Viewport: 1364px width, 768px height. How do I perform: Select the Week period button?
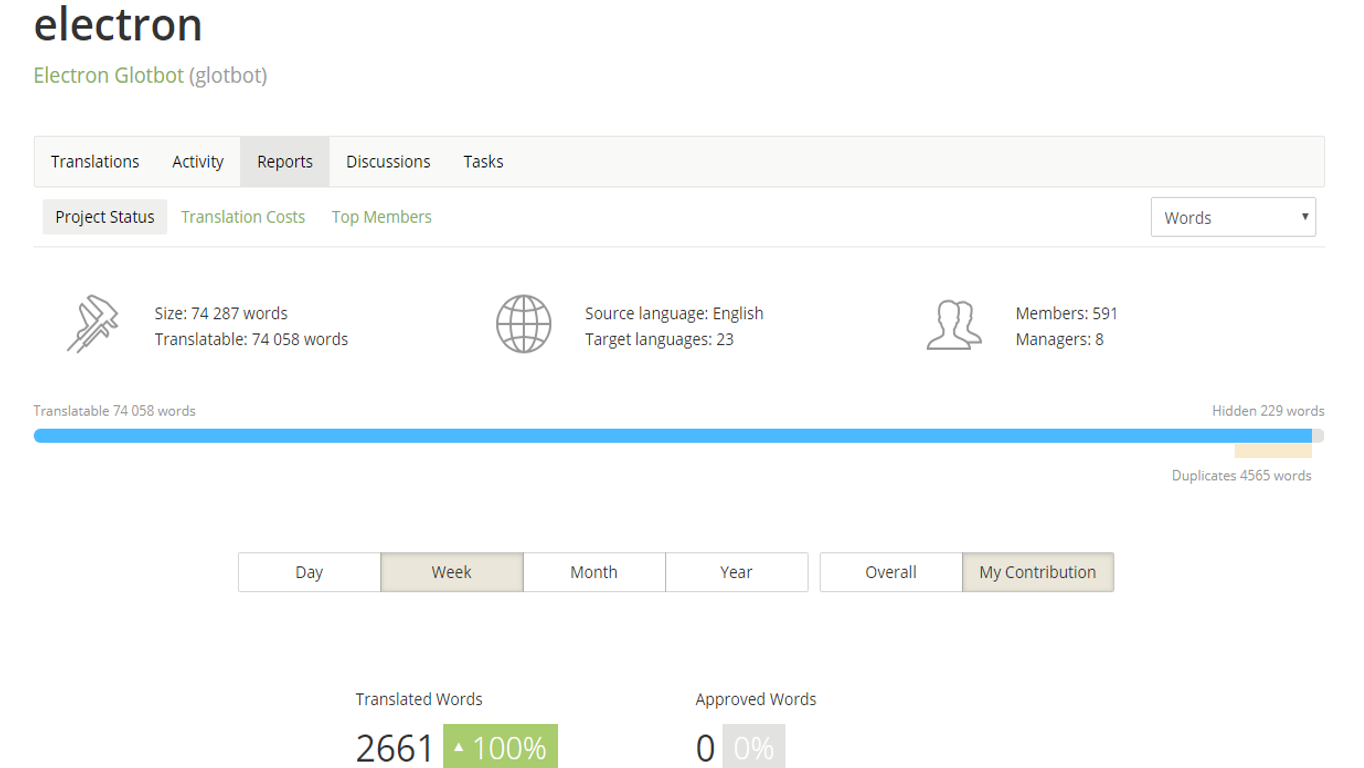[452, 572]
